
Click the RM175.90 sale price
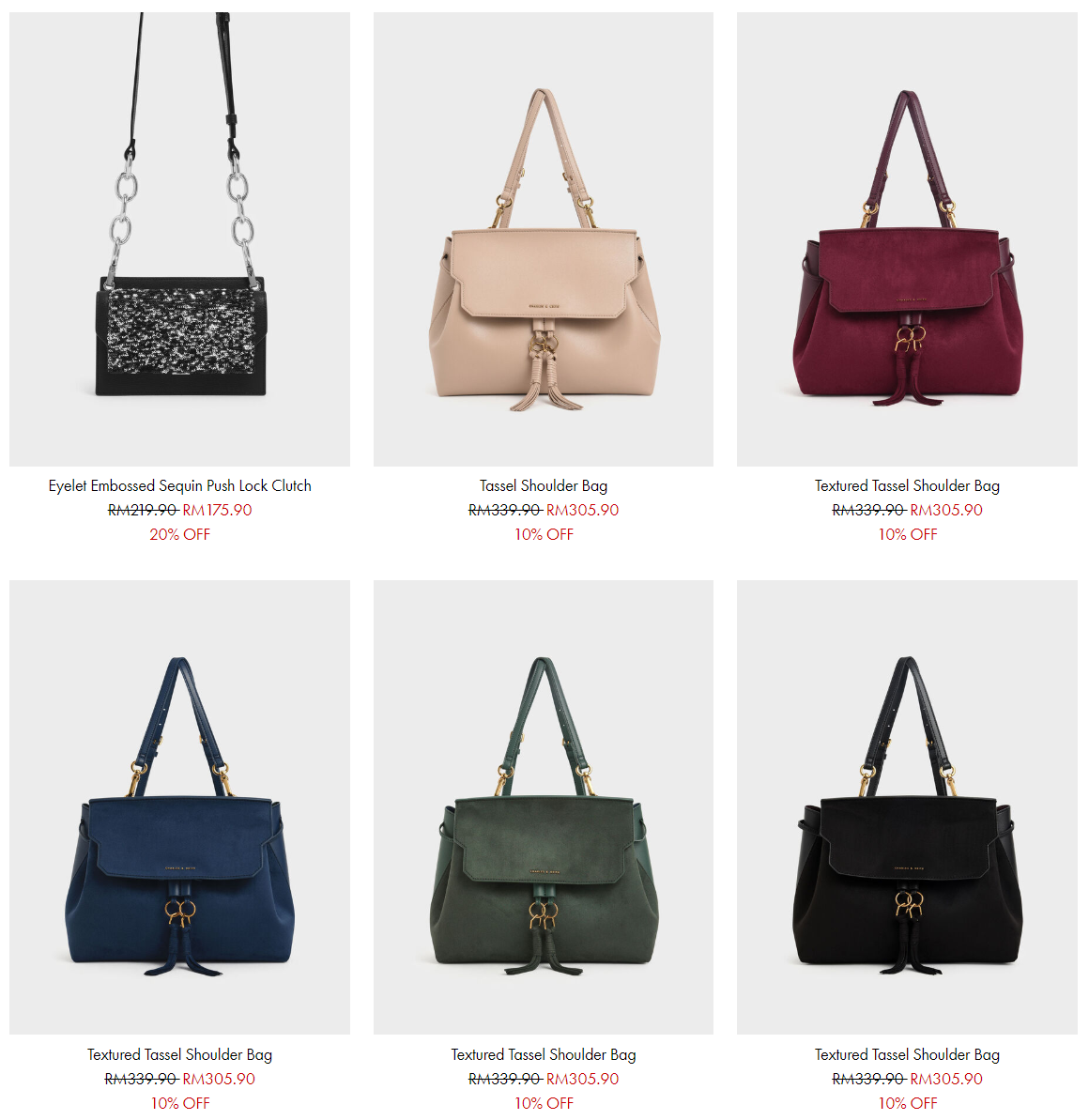tap(217, 510)
